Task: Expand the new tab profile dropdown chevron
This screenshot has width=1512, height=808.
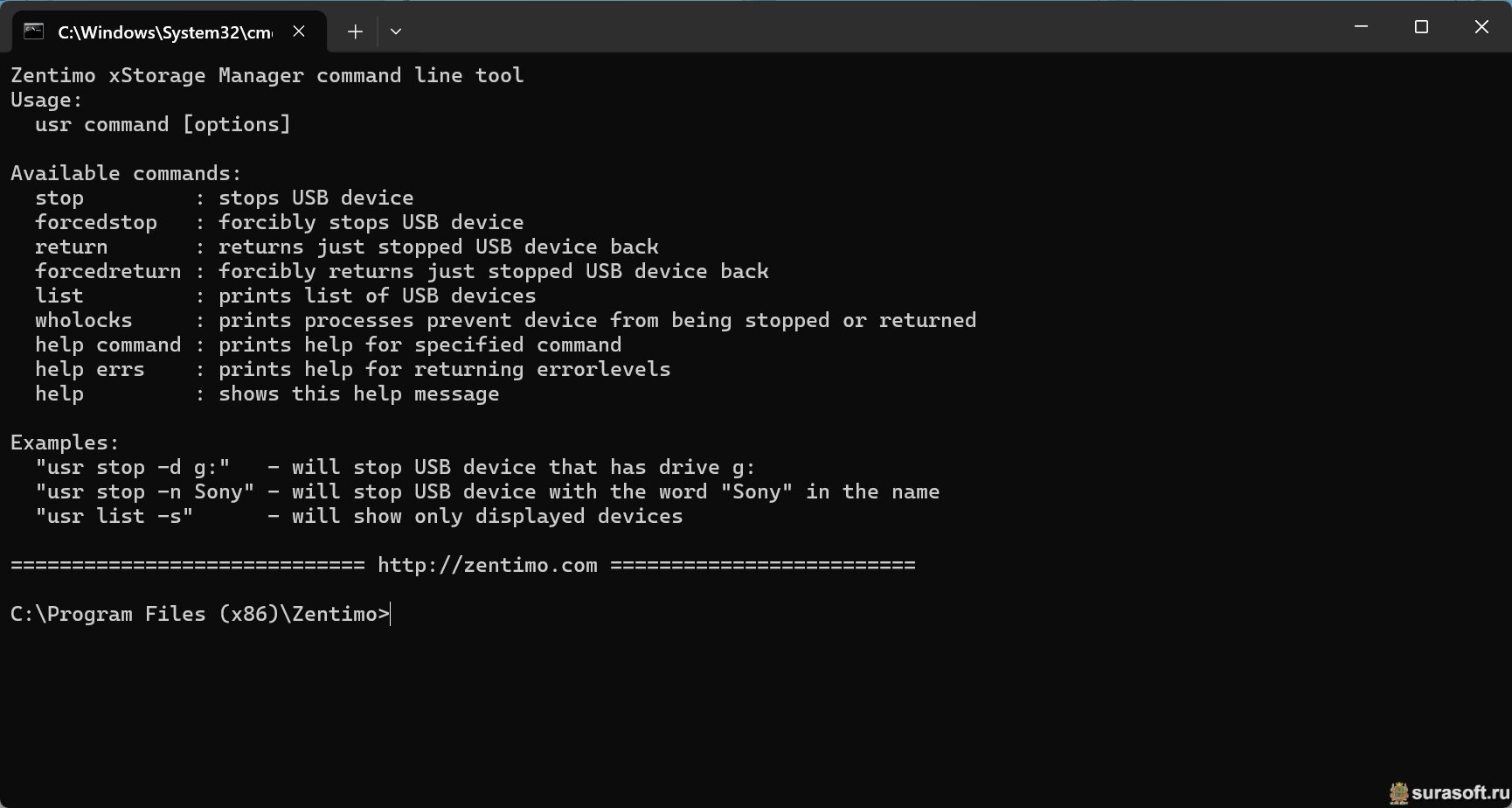Action: coord(396,32)
